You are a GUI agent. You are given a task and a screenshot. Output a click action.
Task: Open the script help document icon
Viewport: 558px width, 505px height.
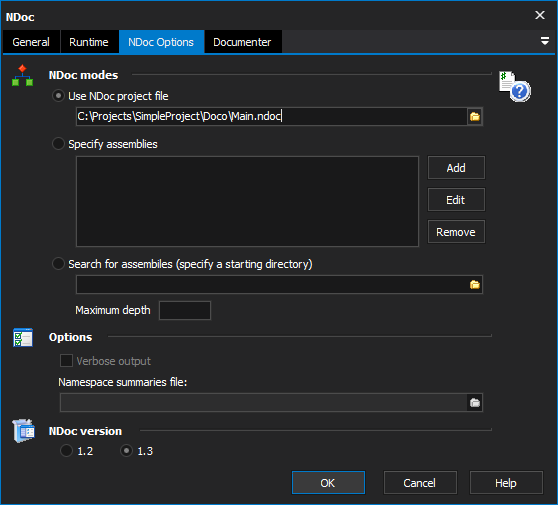click(515, 86)
